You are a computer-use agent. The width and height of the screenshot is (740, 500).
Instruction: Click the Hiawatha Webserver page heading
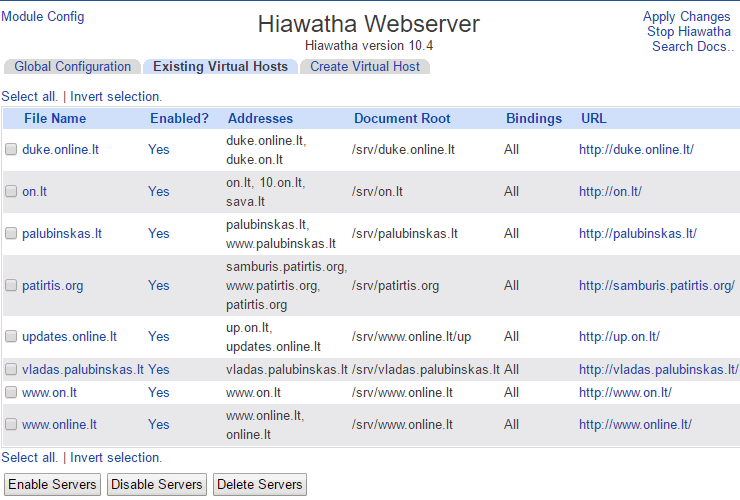tap(369, 24)
